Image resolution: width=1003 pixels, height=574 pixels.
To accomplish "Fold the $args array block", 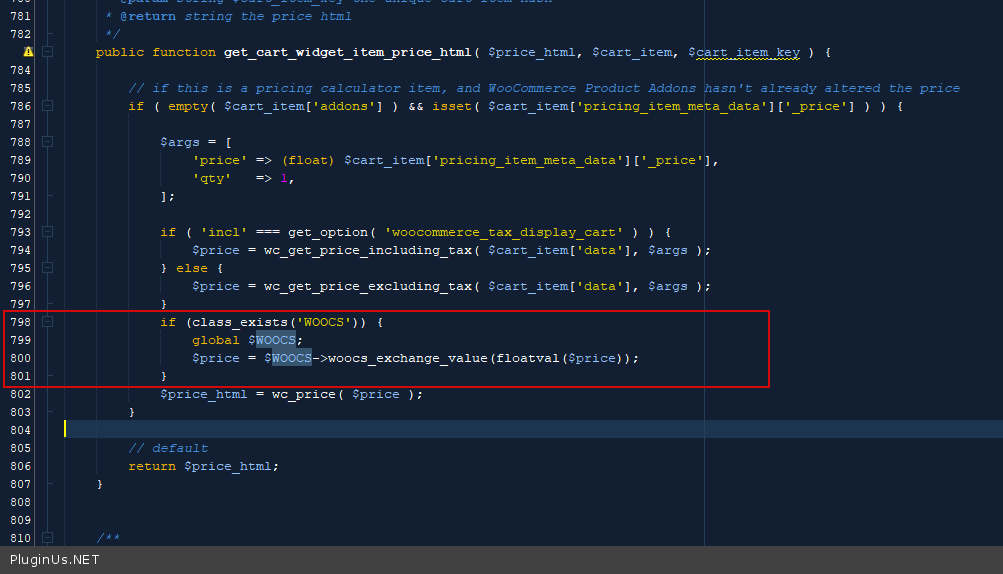I will pos(47,142).
